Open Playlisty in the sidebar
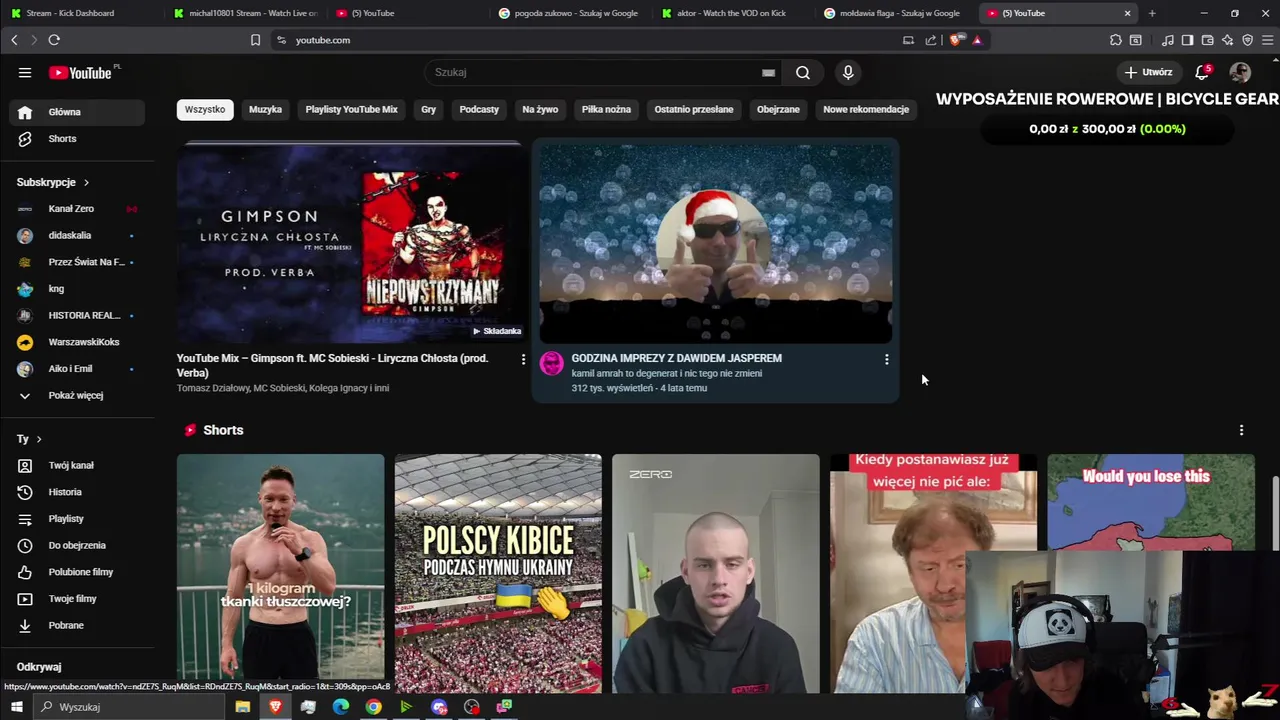This screenshot has height=720, width=1280. coord(76,519)
